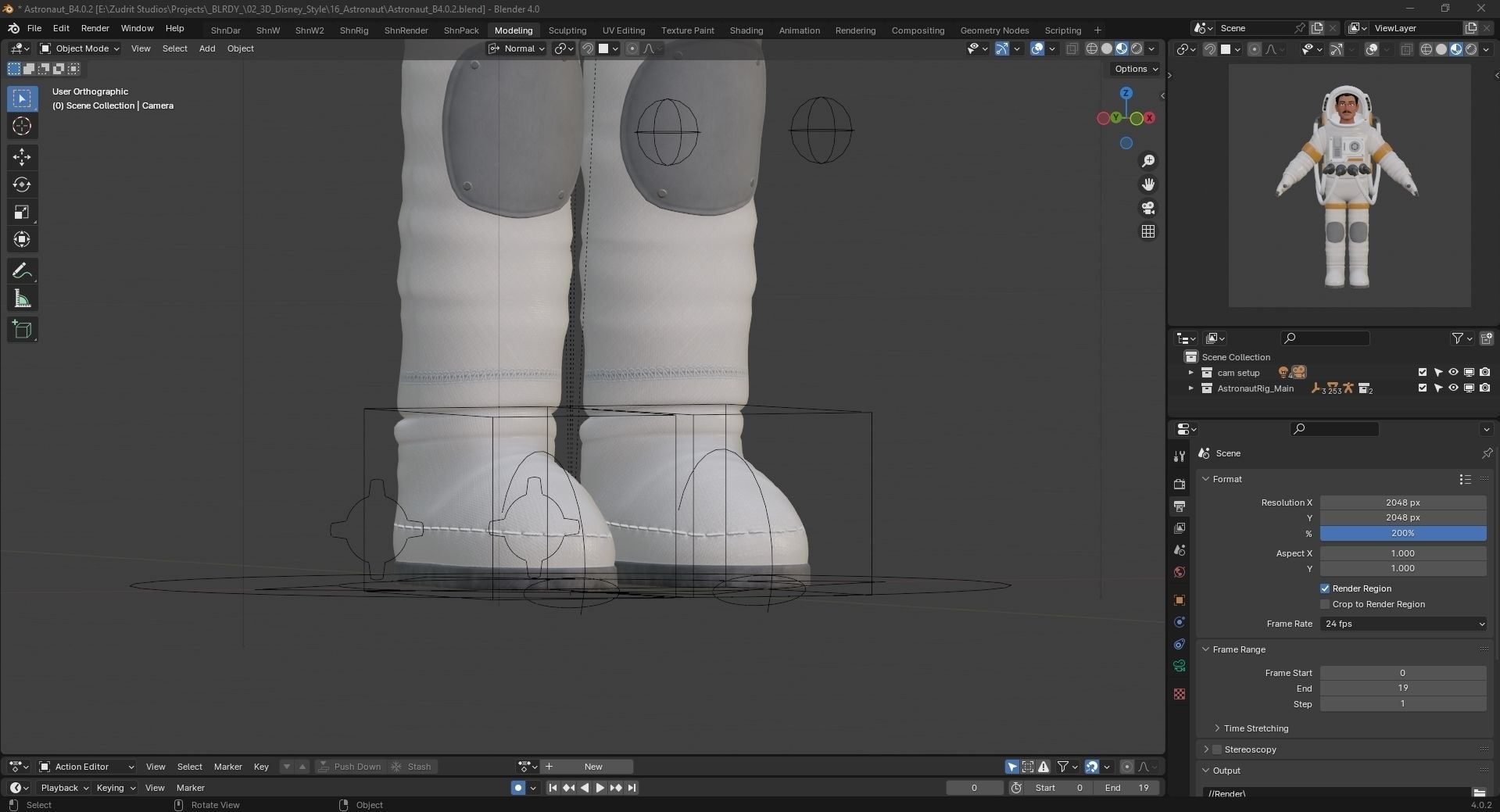Image resolution: width=1500 pixels, height=812 pixels.
Task: Click the Resolution X value field
Action: click(x=1403, y=503)
